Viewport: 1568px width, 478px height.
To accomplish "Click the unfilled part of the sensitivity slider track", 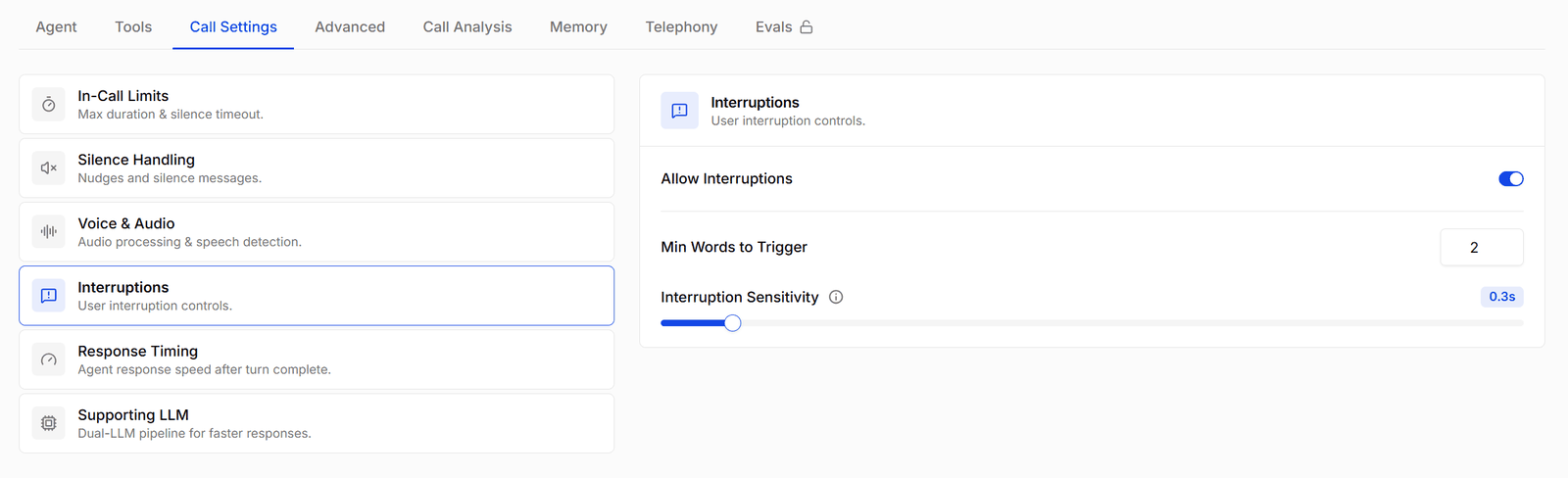I will point(1132,323).
